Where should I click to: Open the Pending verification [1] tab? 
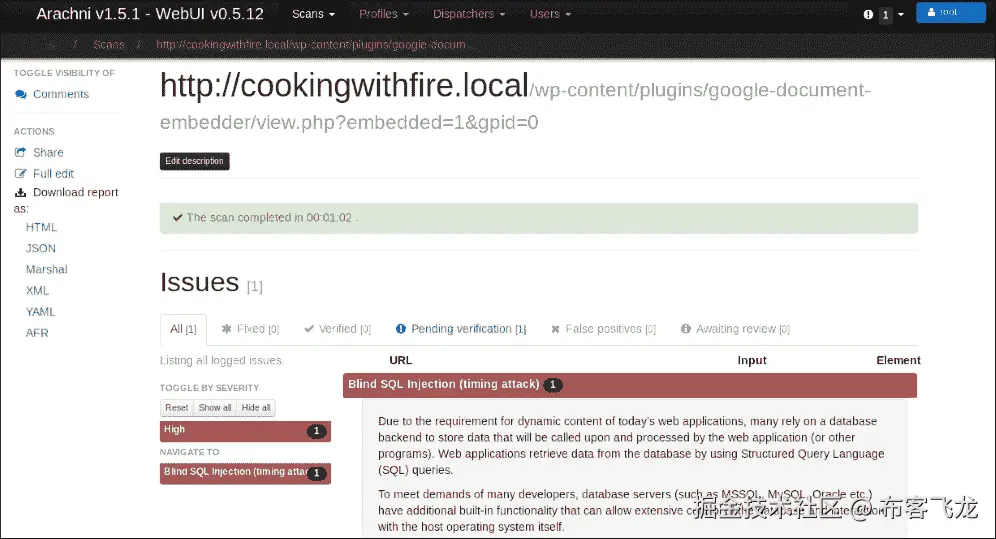point(461,329)
